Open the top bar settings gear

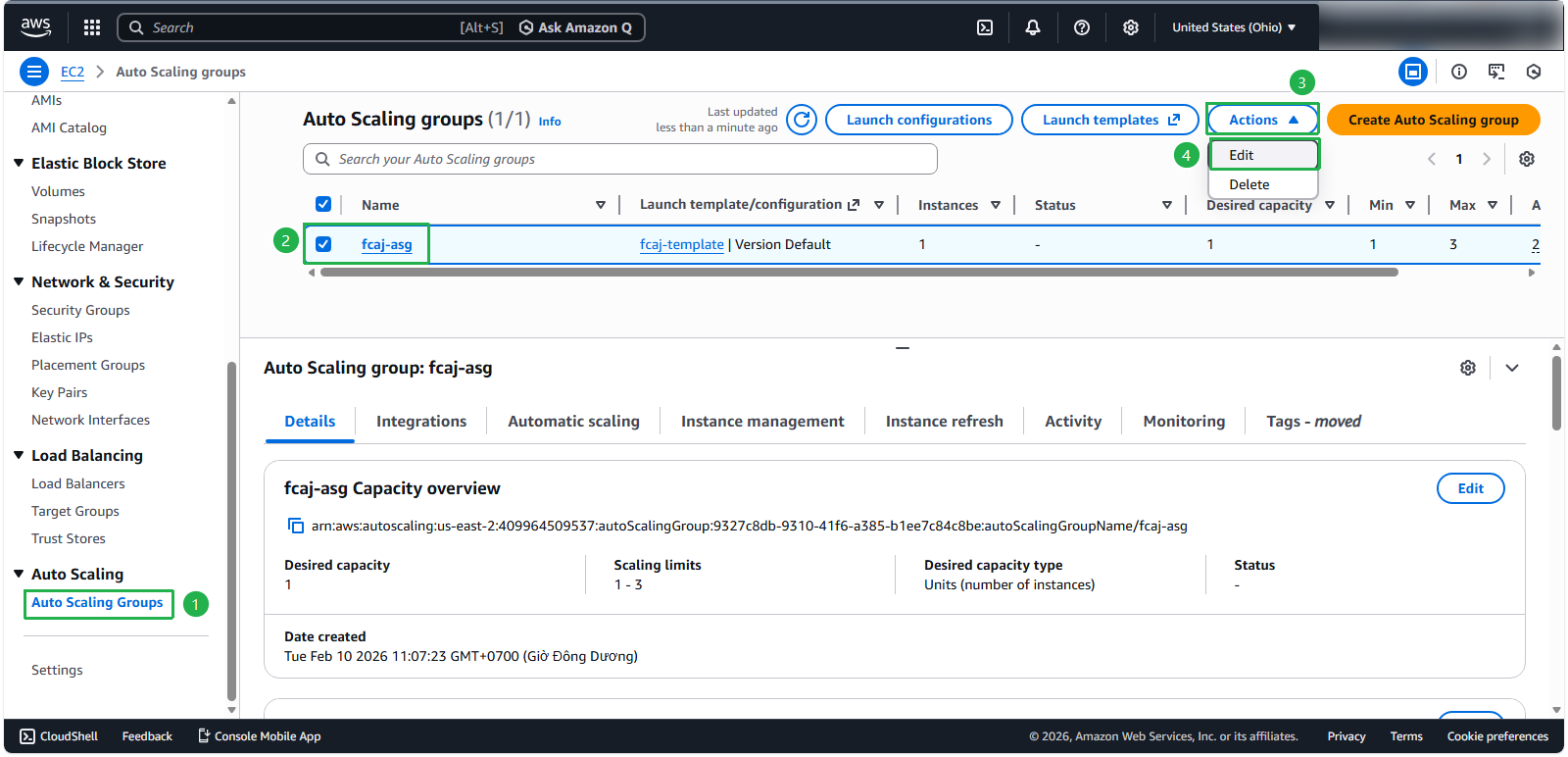[x=1131, y=27]
